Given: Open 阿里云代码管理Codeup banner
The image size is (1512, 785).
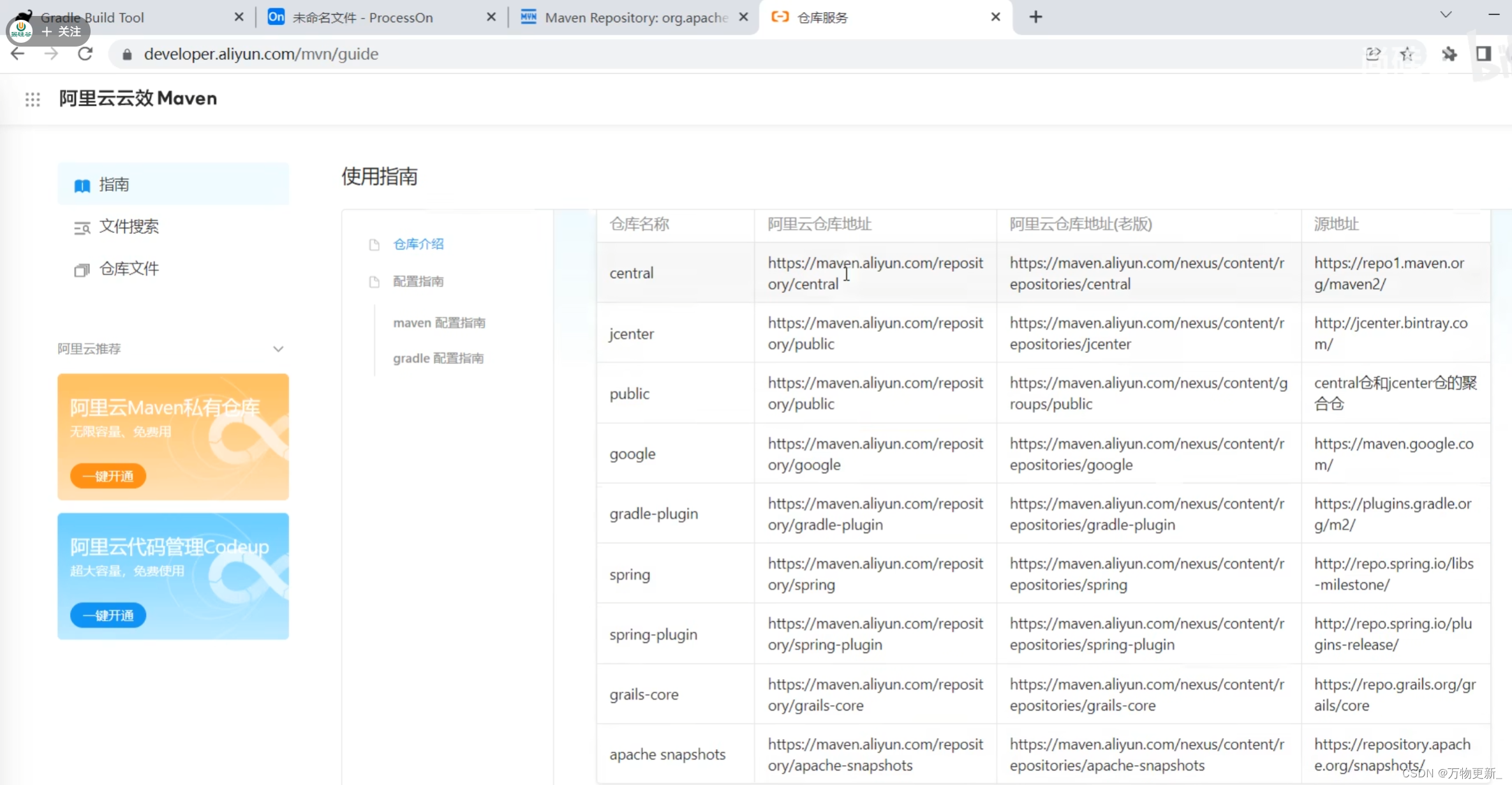Looking at the screenshot, I should click(174, 576).
